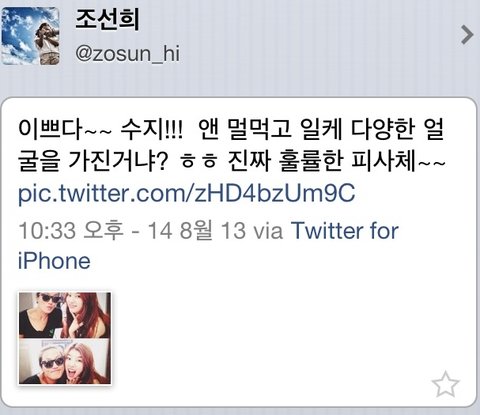This screenshot has height=415, width=480.
Task: Open the Twitter for iPhone link
Action: pos(208,246)
